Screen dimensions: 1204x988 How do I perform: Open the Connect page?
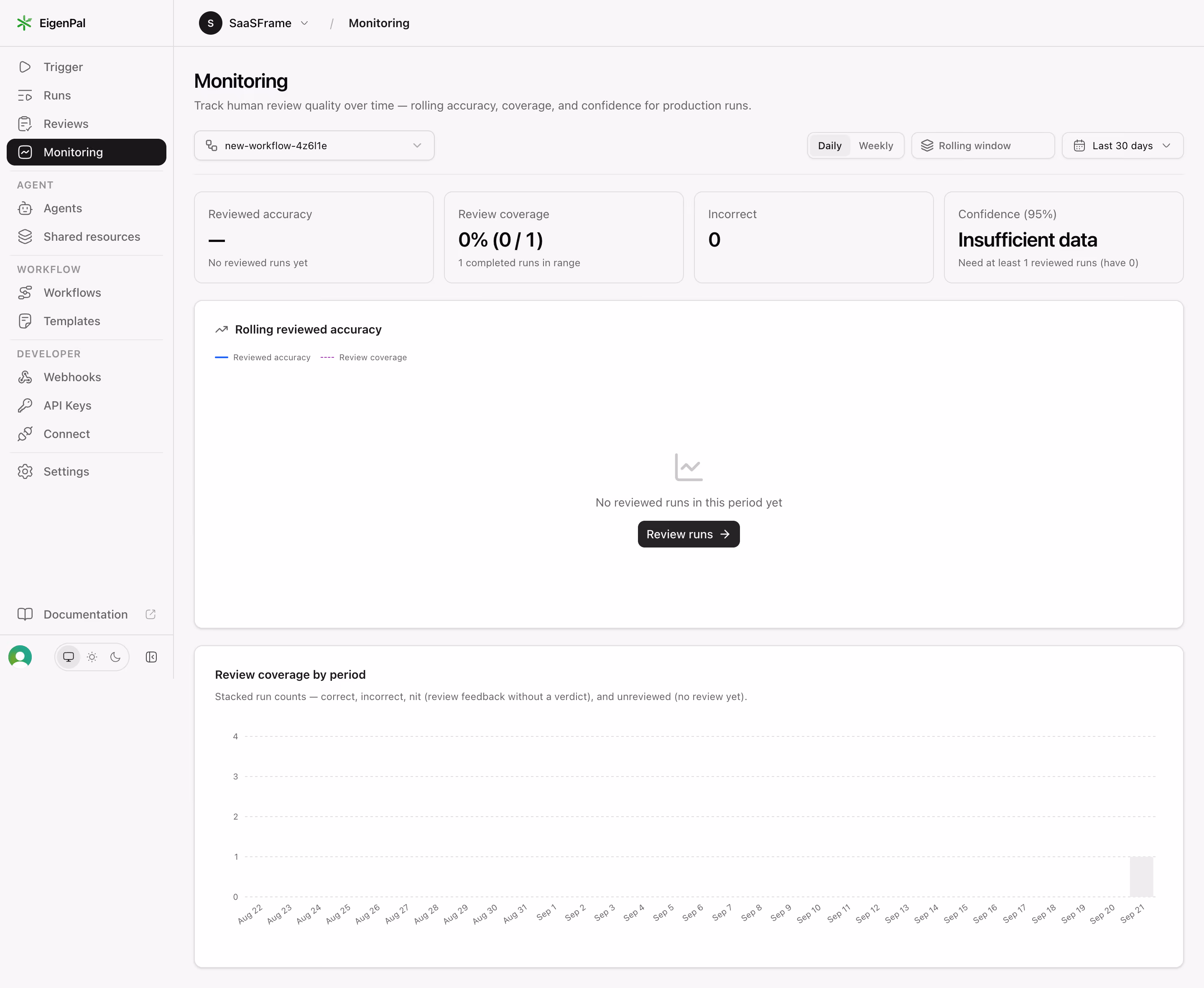87,434
